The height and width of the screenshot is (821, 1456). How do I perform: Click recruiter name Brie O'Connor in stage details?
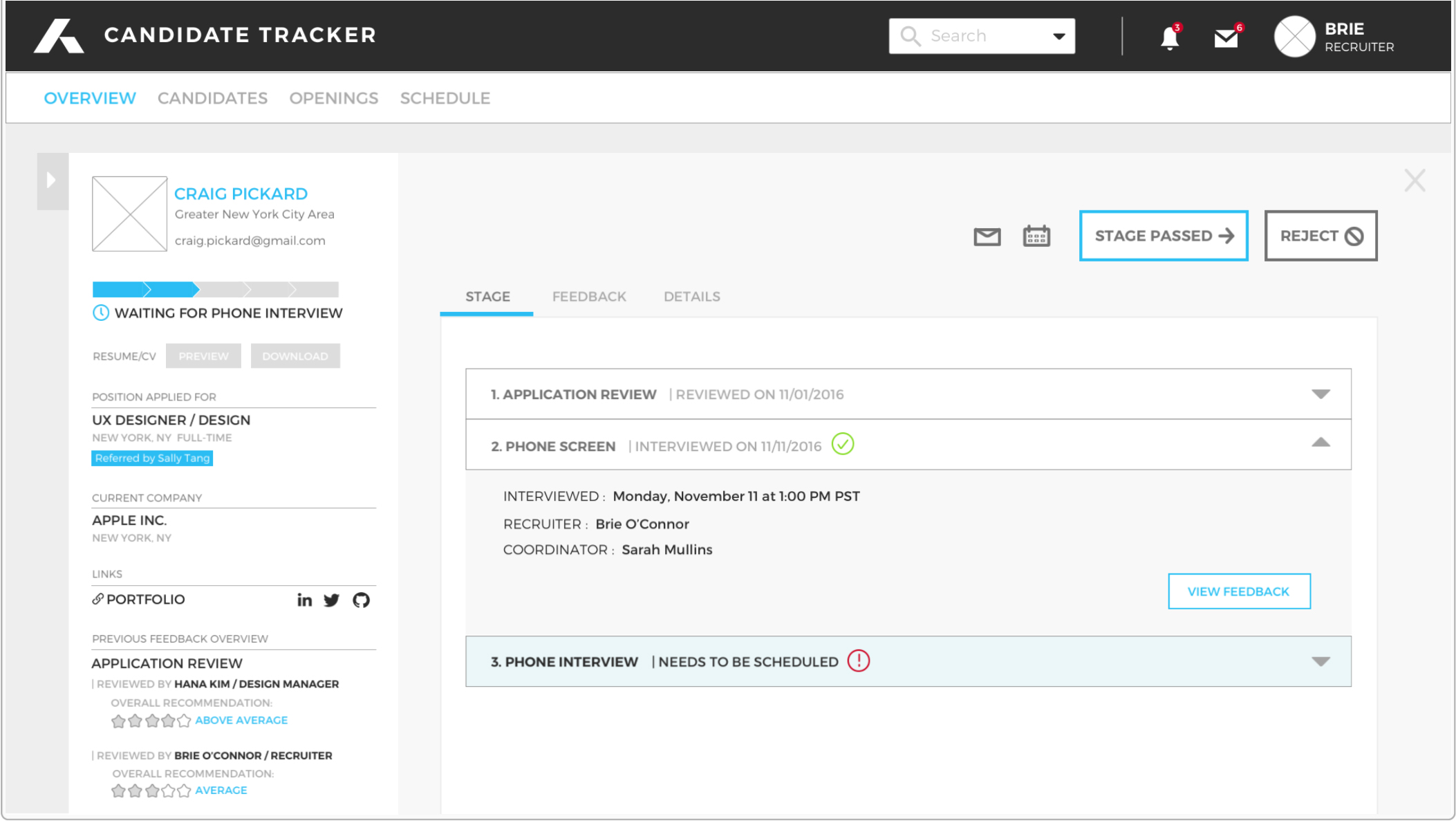coord(642,524)
